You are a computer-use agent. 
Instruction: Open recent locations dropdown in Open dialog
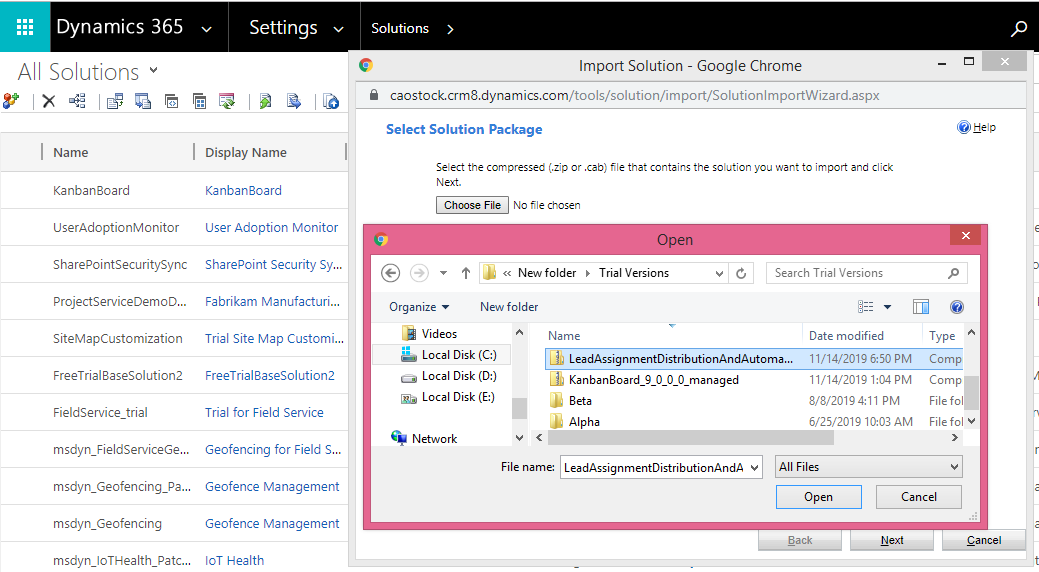click(x=443, y=273)
